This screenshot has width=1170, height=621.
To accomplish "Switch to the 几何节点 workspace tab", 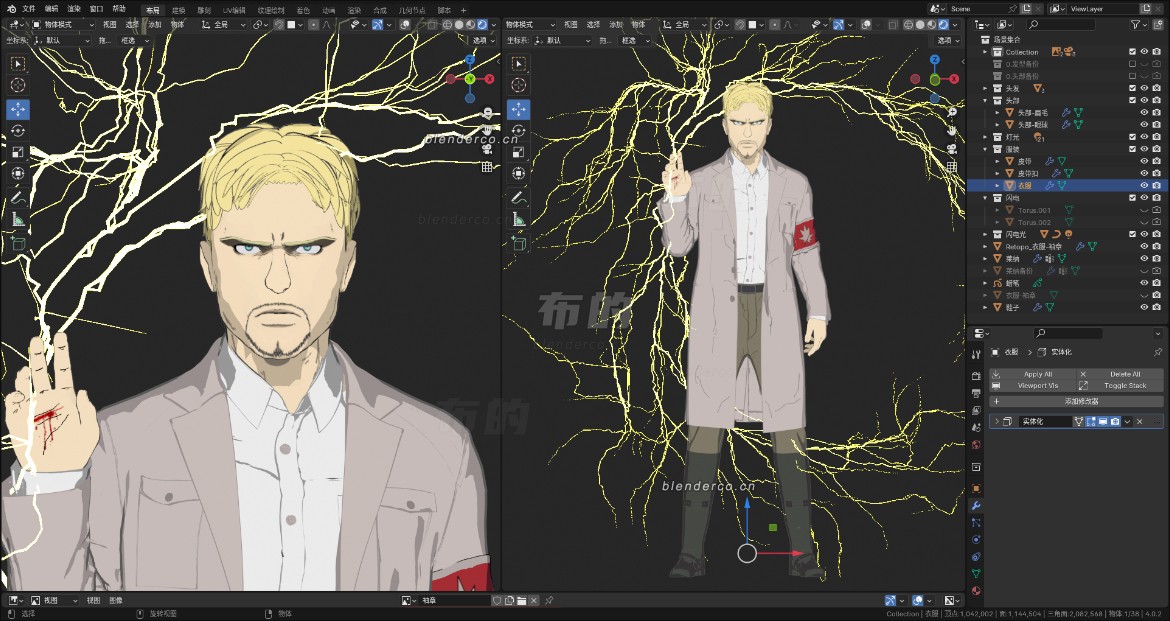I will pyautogui.click(x=412, y=10).
